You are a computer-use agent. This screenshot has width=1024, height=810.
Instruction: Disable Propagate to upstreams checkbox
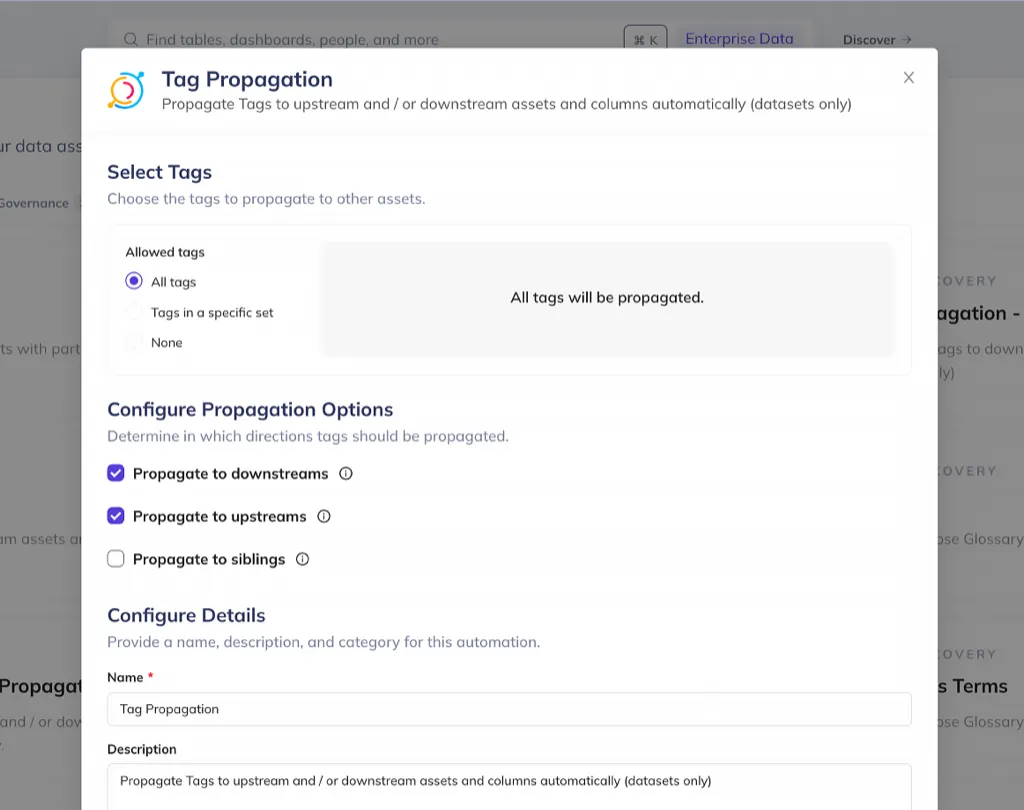(116, 516)
